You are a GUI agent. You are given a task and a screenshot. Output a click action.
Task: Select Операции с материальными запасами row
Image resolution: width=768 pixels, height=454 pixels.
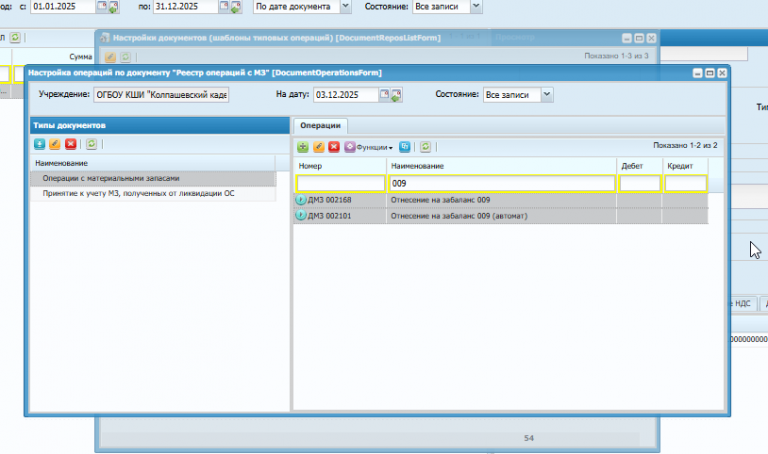tap(153, 178)
